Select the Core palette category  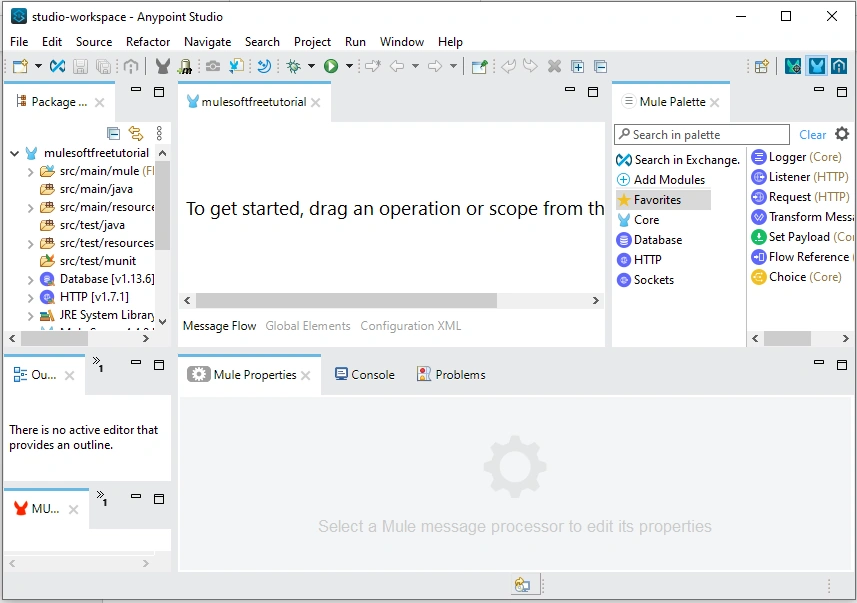(638, 220)
